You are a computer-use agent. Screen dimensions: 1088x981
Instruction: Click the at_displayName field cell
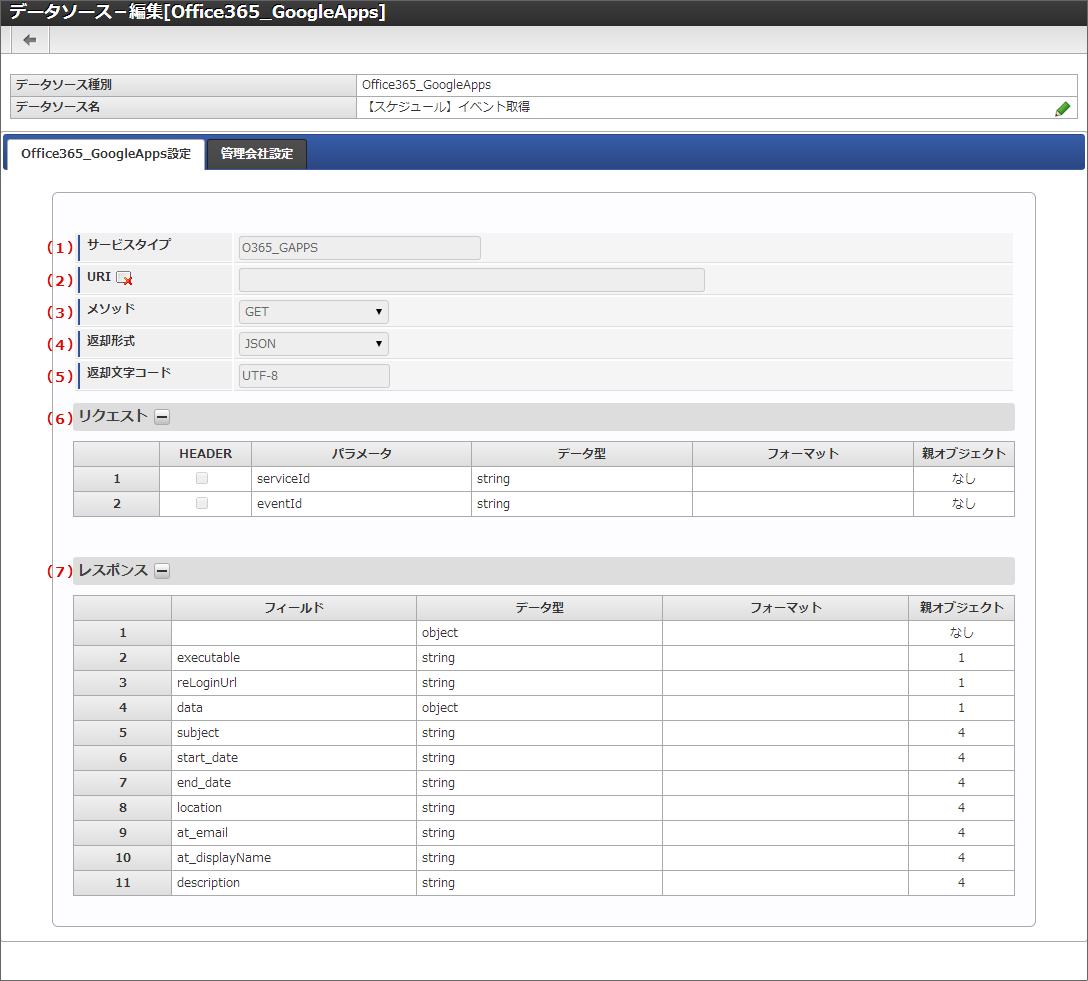tap(294, 858)
